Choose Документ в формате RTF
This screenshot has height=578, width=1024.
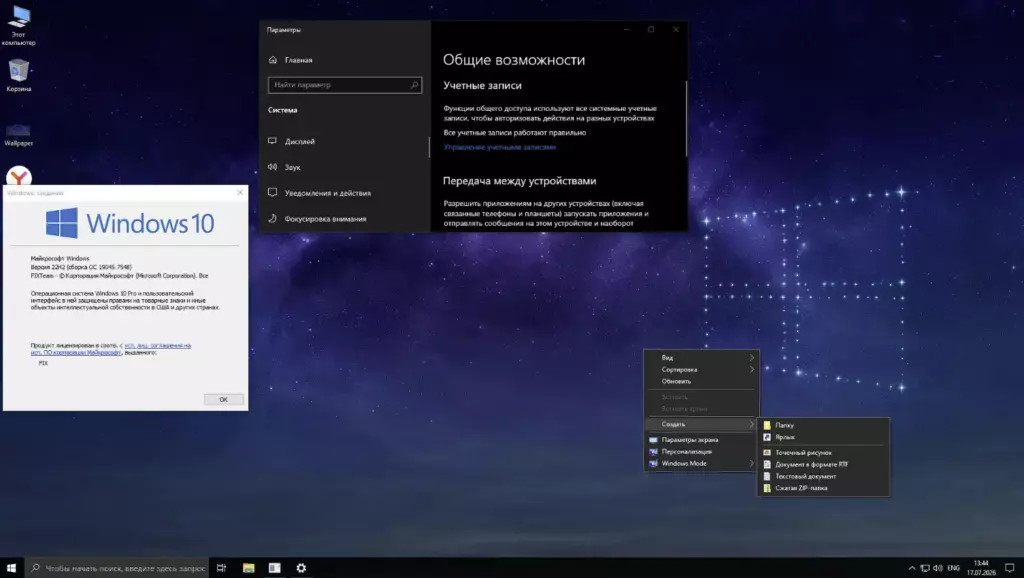[x=824, y=464]
